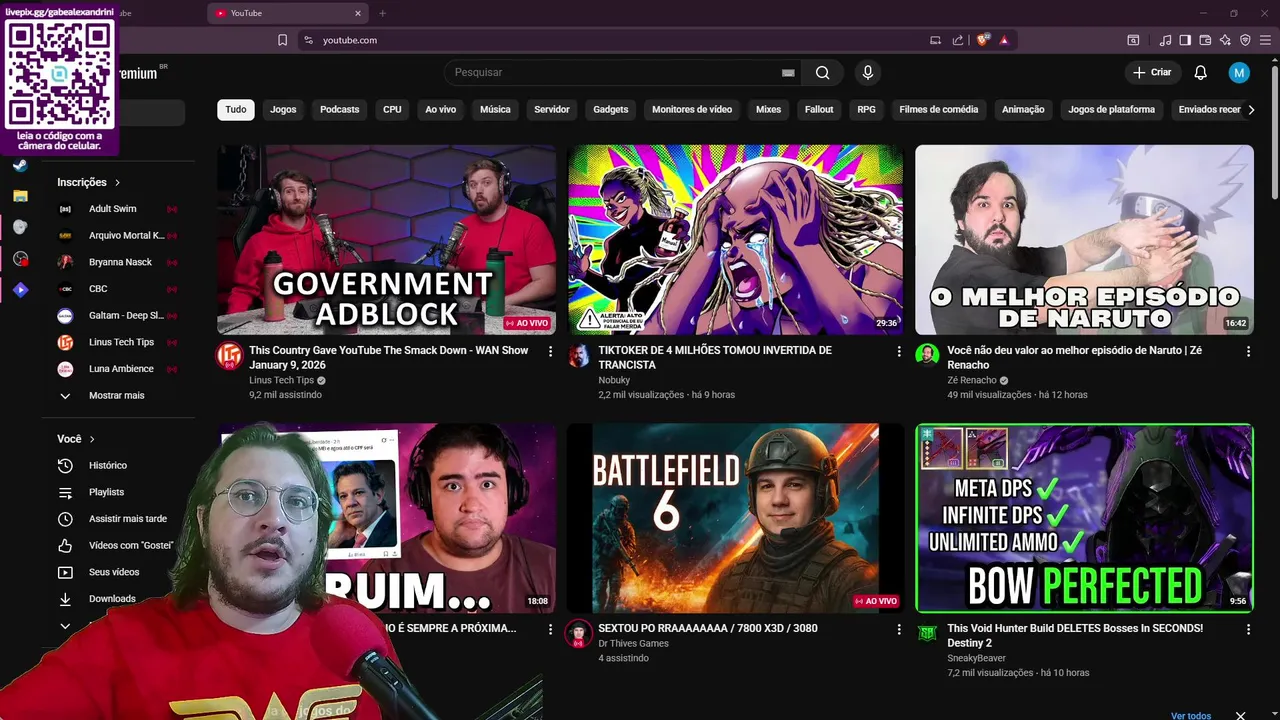Open options for Naruto episode video
The height and width of the screenshot is (720, 1280).
pyautogui.click(x=1248, y=351)
